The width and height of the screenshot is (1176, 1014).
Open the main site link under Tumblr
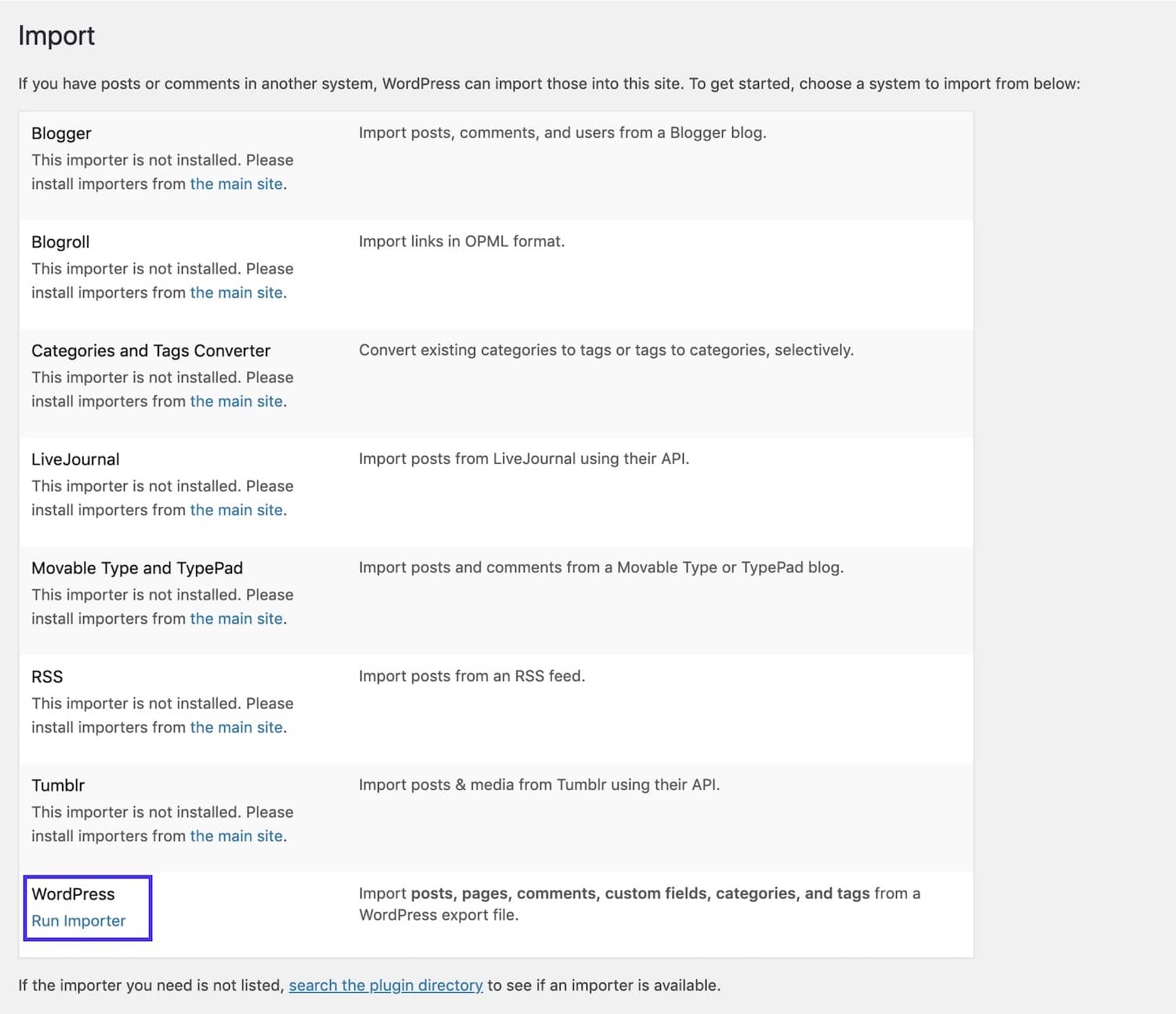point(236,835)
